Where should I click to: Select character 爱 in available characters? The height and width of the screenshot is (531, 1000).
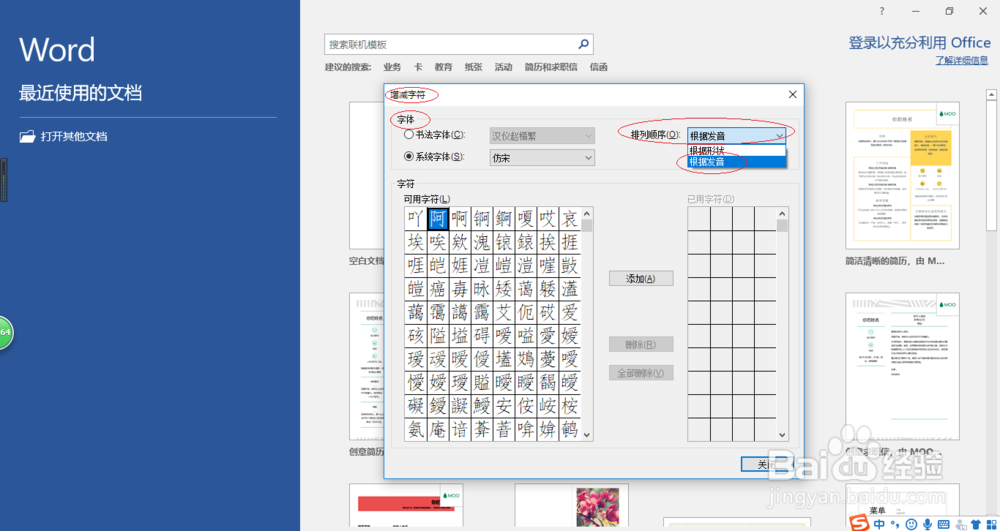pos(569,312)
